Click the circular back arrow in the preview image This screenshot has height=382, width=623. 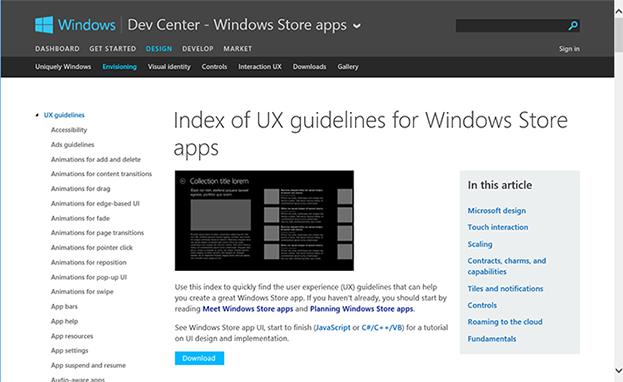click(x=182, y=181)
